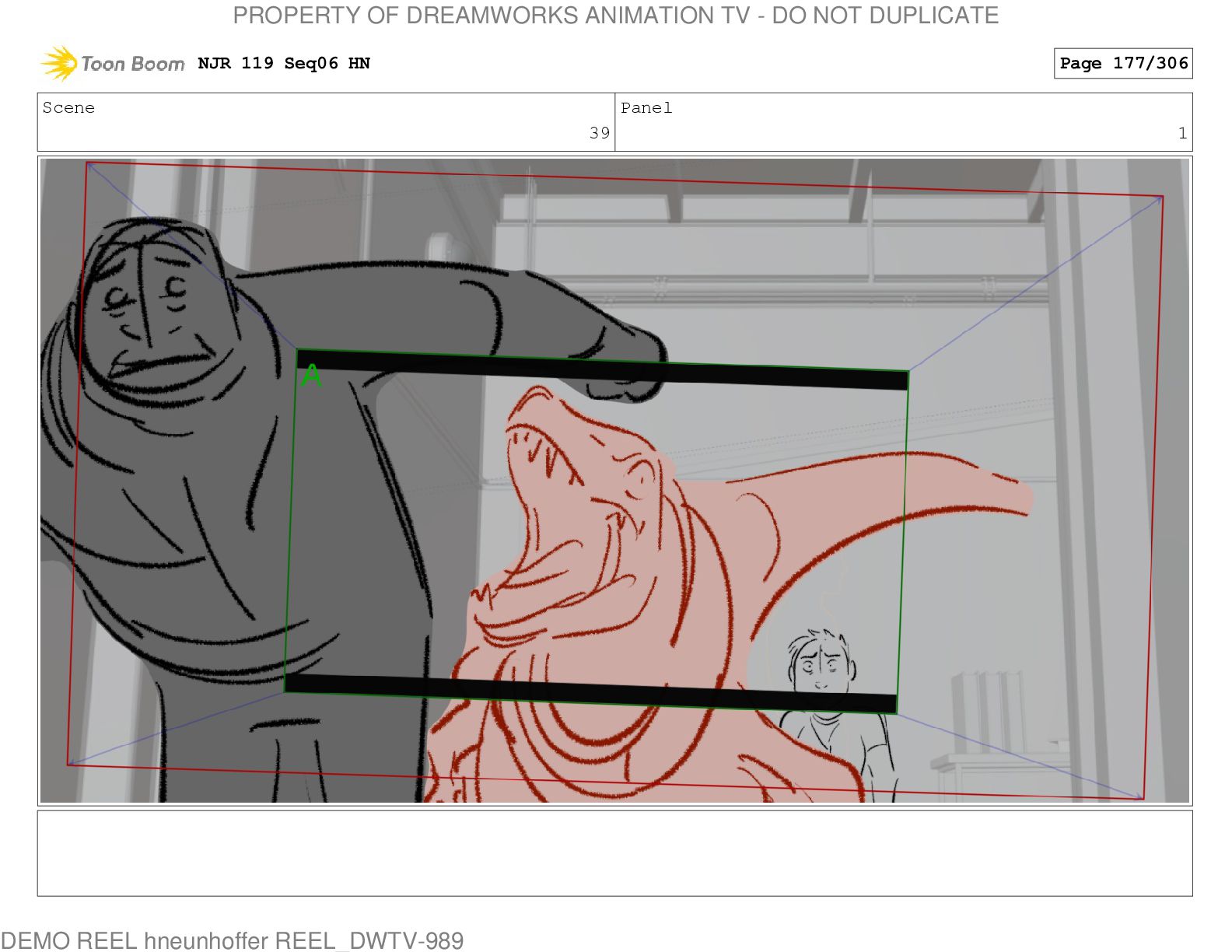Click the 'PROPERTY OF DREAMWORKS ANIMATION TV' header text
This screenshot has width=1232, height=952.
tap(491, 16)
